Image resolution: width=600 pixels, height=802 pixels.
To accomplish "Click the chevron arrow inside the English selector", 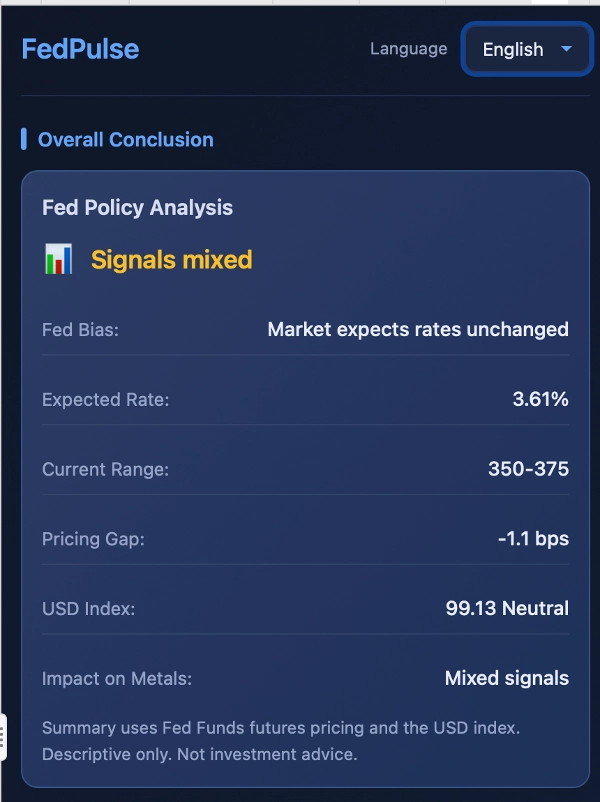I will (x=565, y=49).
